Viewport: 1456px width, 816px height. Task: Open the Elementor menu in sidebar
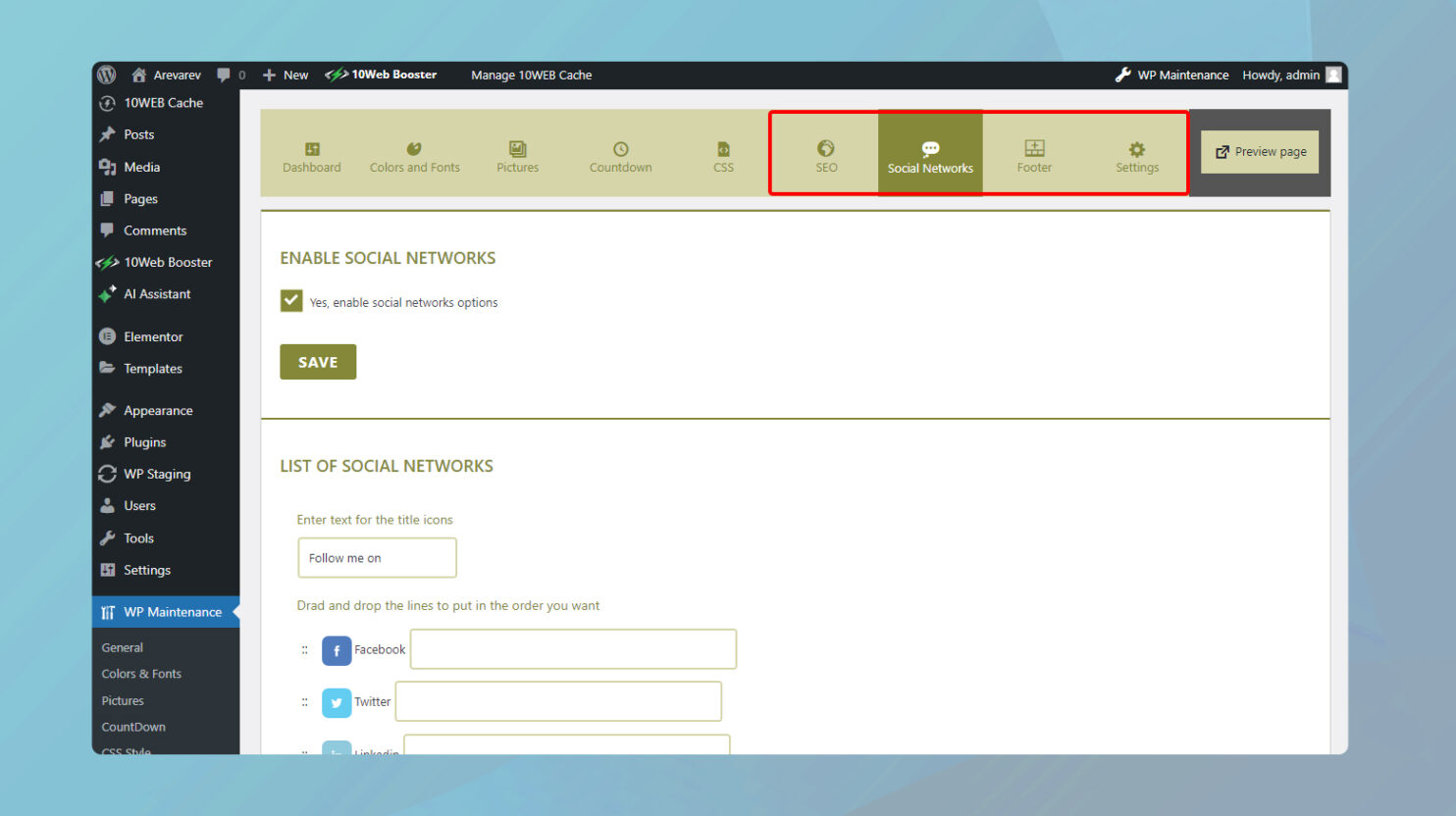152,336
